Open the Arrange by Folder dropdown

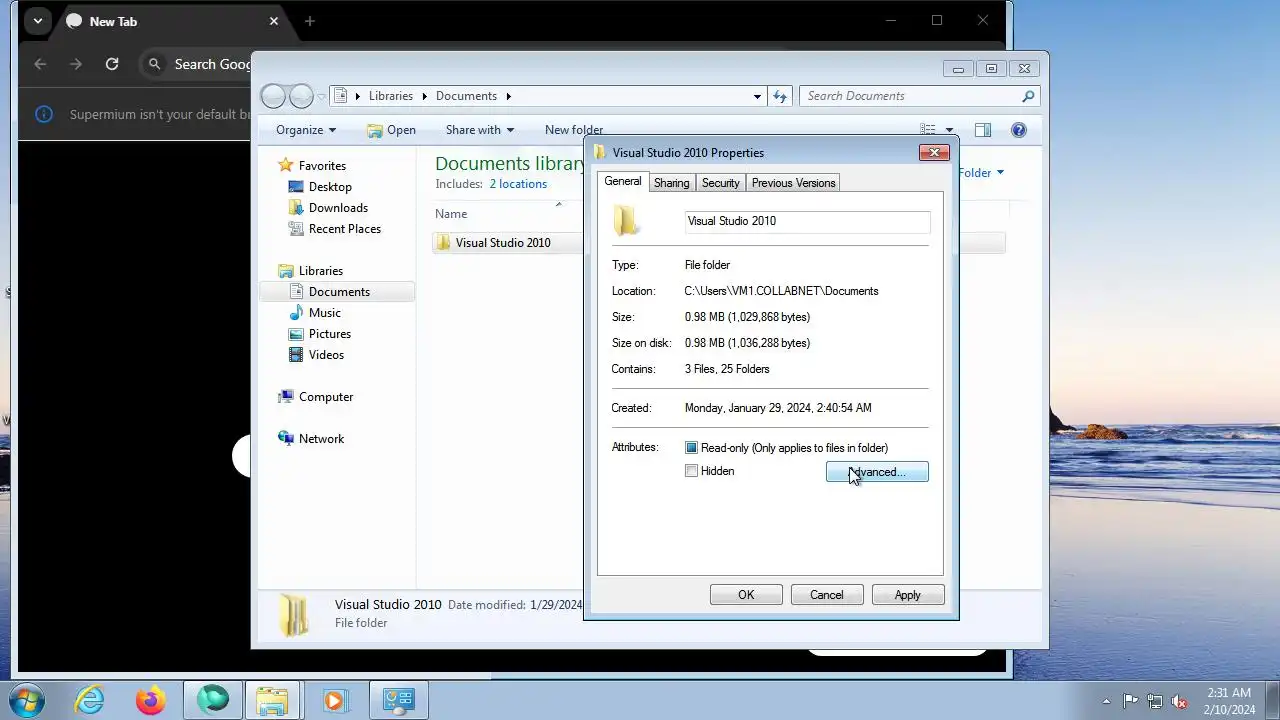click(x=981, y=173)
